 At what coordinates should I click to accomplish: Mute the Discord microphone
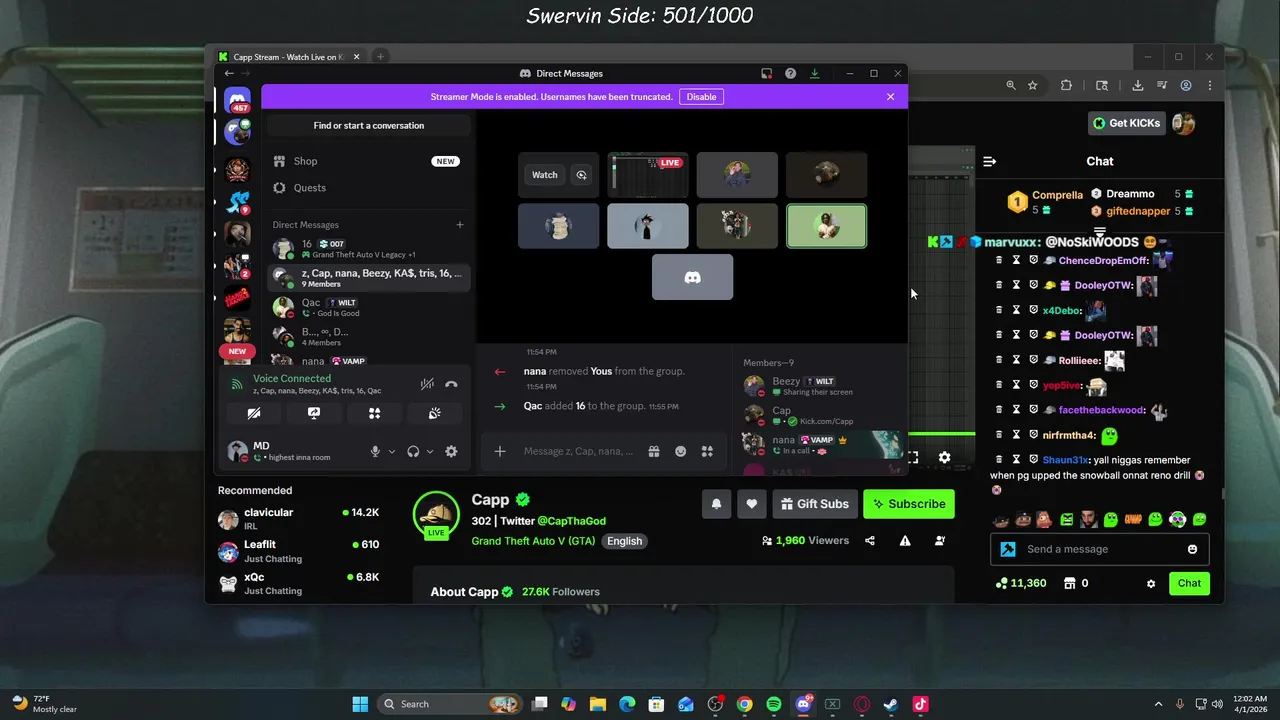coord(375,451)
